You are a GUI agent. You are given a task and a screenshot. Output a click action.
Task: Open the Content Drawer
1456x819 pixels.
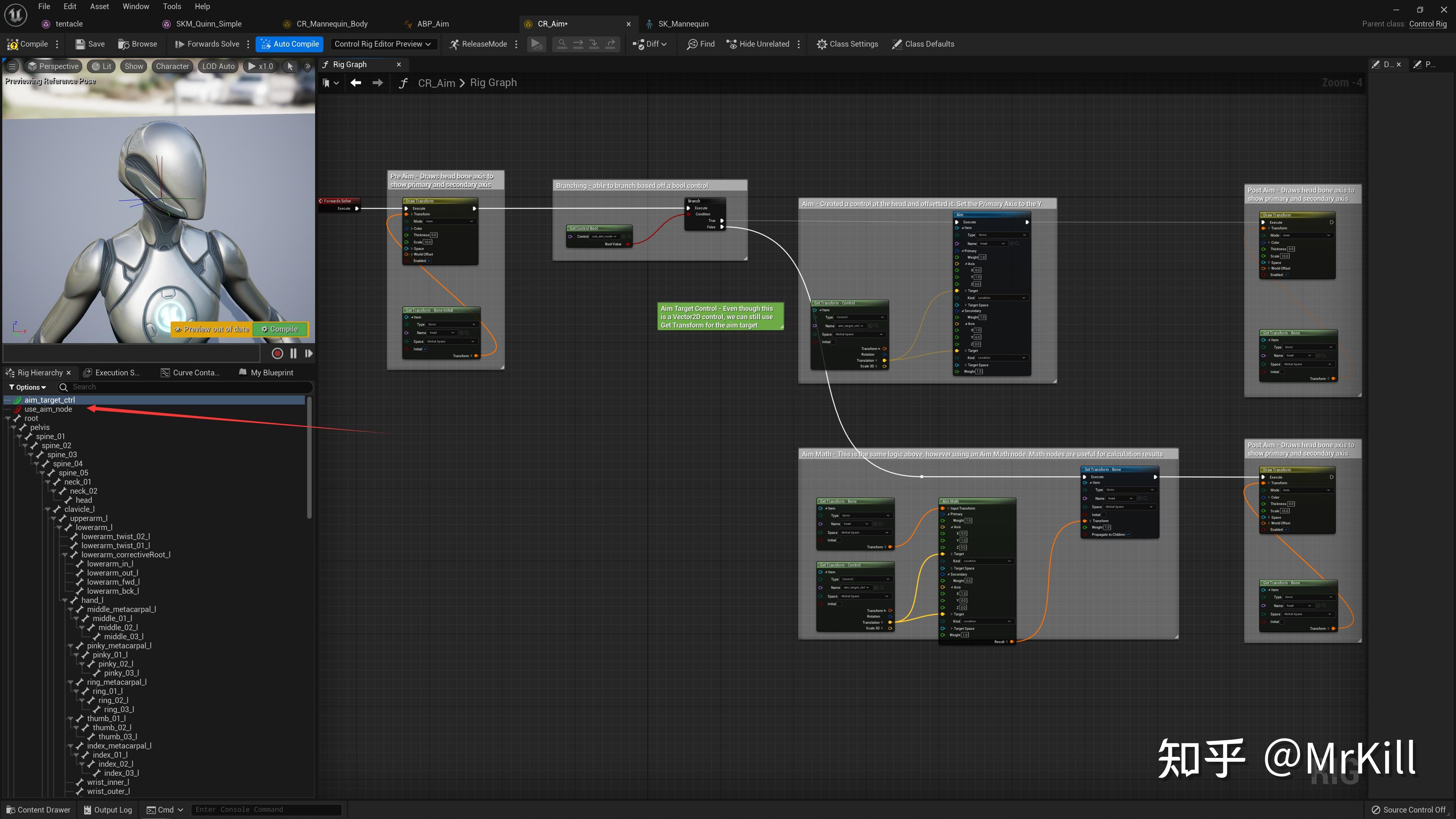38,810
